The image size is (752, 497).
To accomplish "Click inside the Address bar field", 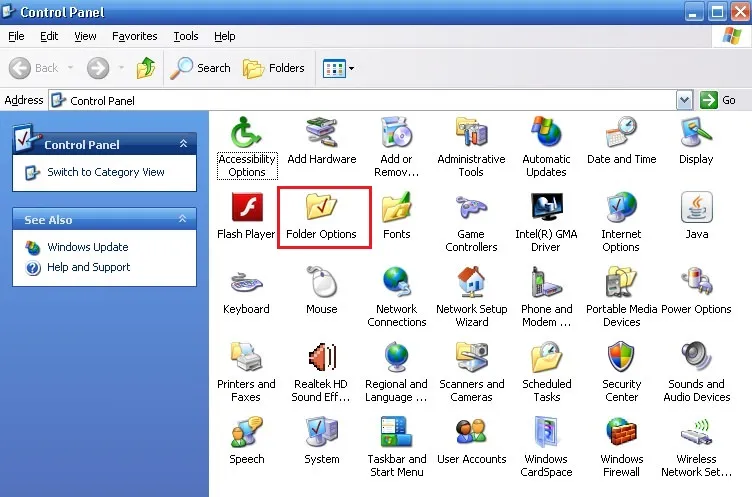I will (363, 100).
